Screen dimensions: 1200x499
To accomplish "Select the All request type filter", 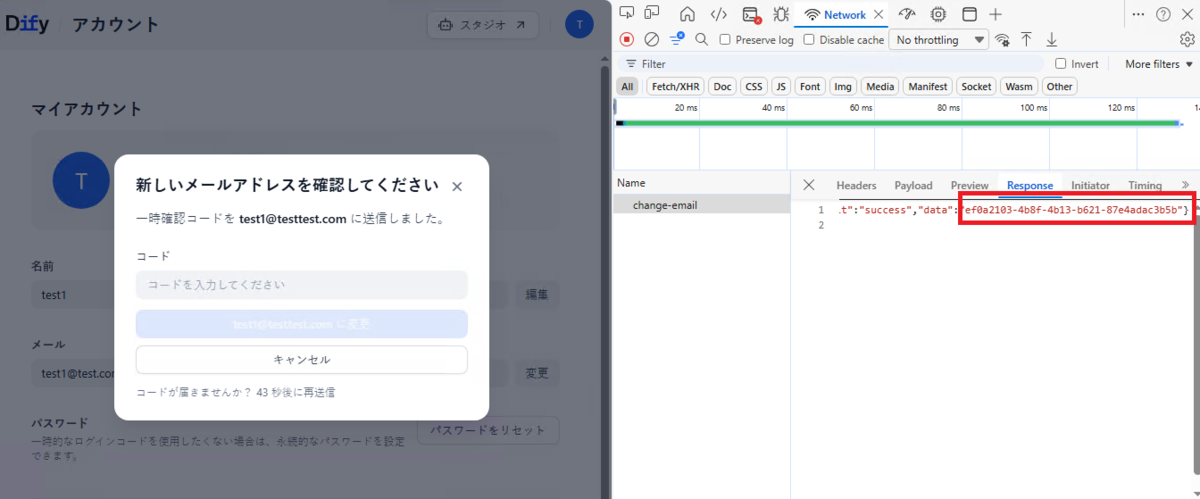I will coord(627,87).
